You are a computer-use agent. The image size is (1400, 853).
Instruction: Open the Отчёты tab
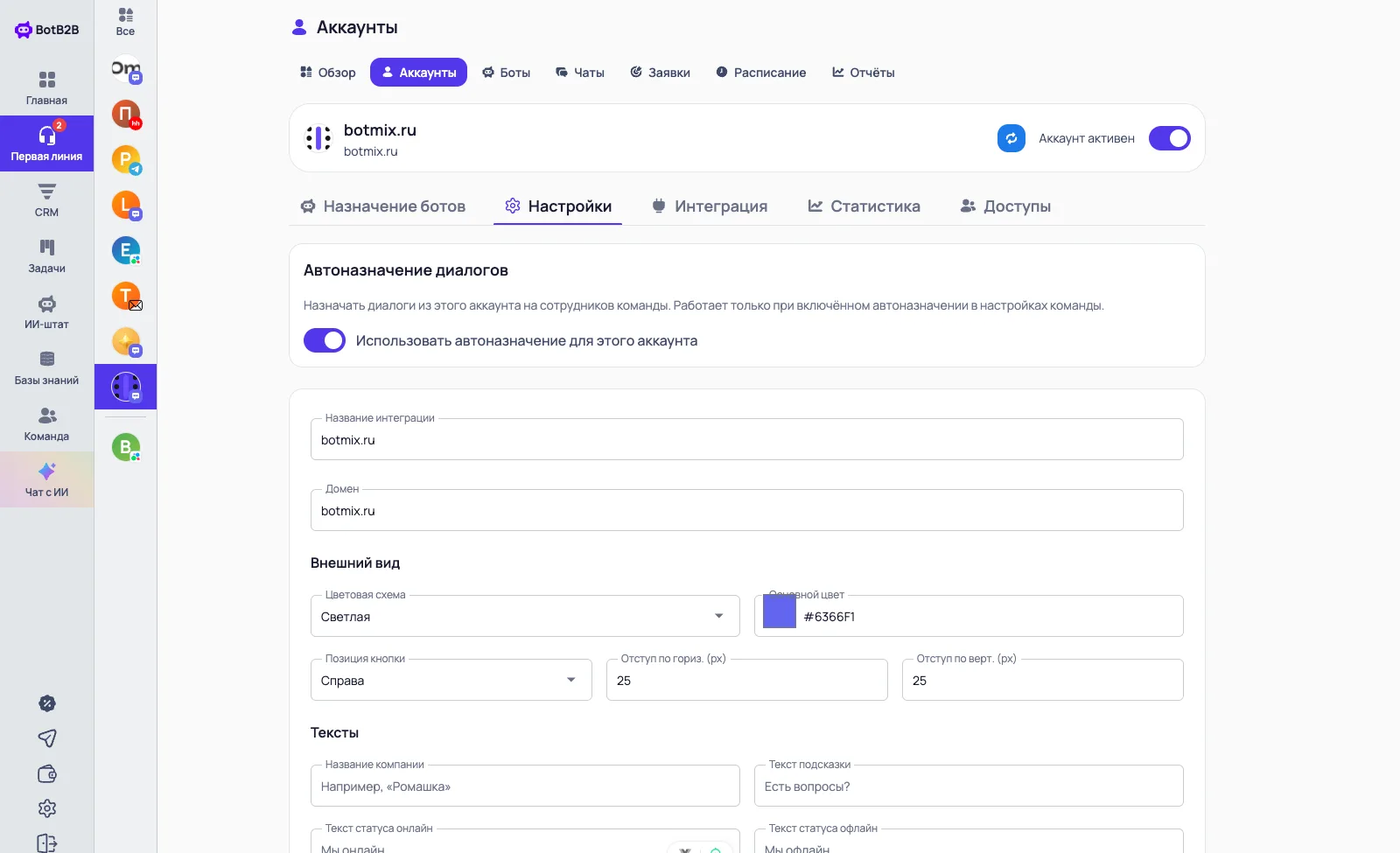[864, 73]
